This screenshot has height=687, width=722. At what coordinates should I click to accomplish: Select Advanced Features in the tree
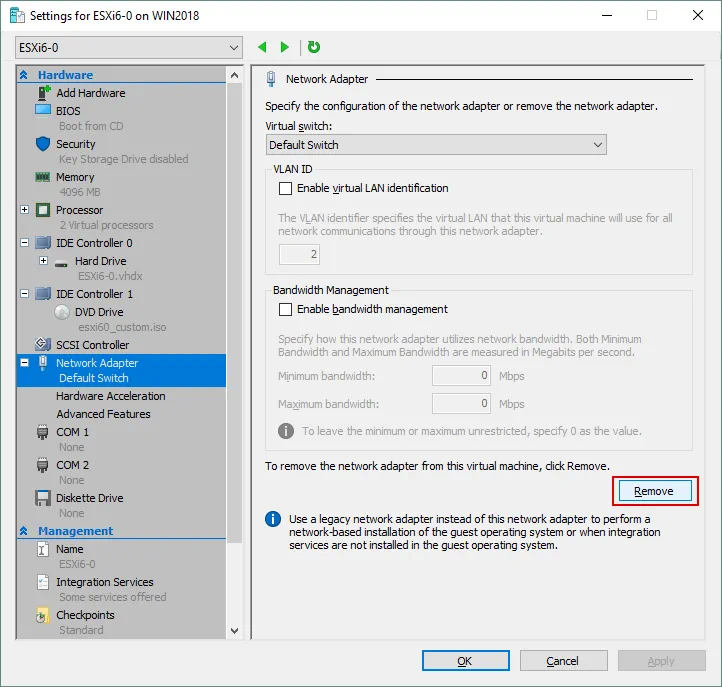[x=103, y=414]
